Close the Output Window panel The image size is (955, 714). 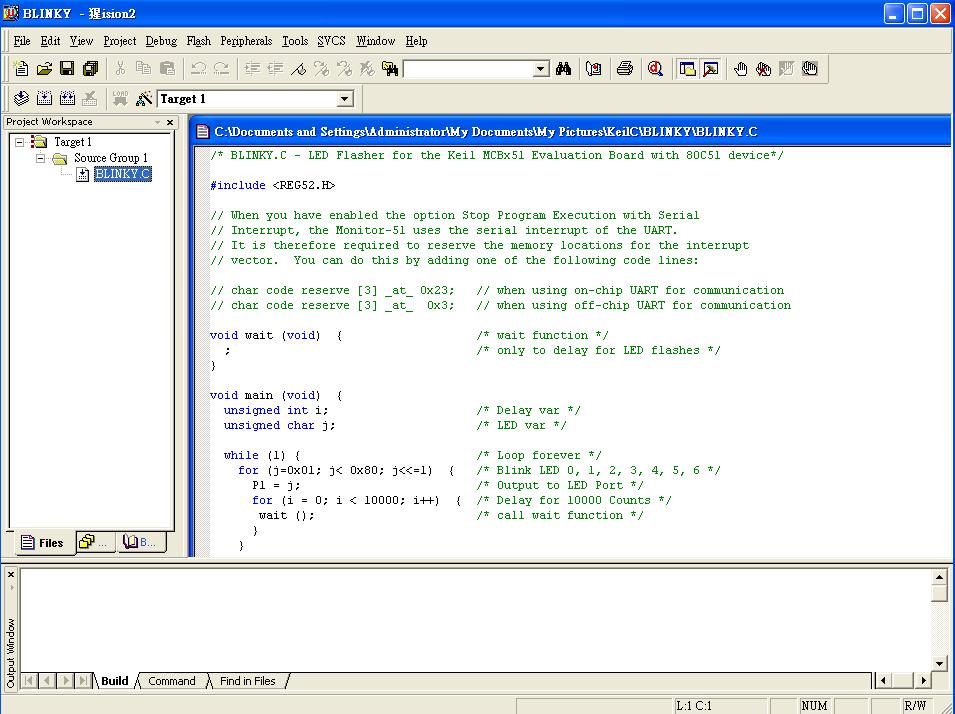[x=11, y=574]
